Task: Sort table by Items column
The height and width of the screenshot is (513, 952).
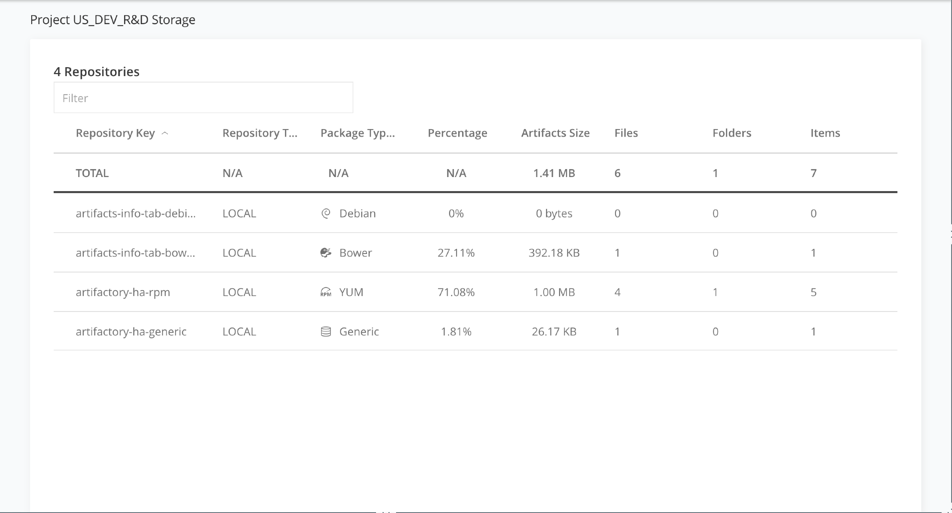Action: (825, 133)
